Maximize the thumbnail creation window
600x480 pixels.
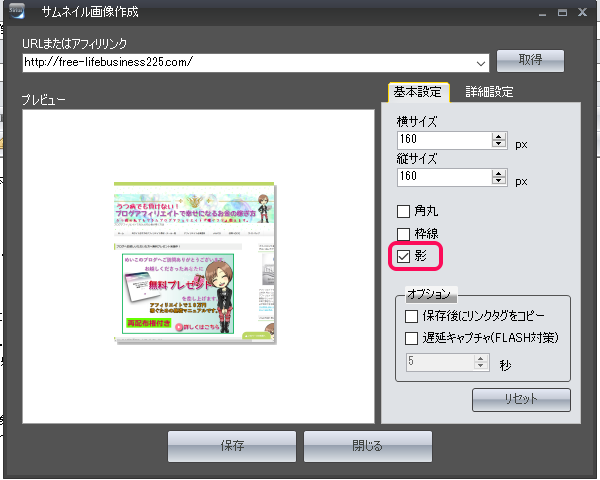[563, 13]
